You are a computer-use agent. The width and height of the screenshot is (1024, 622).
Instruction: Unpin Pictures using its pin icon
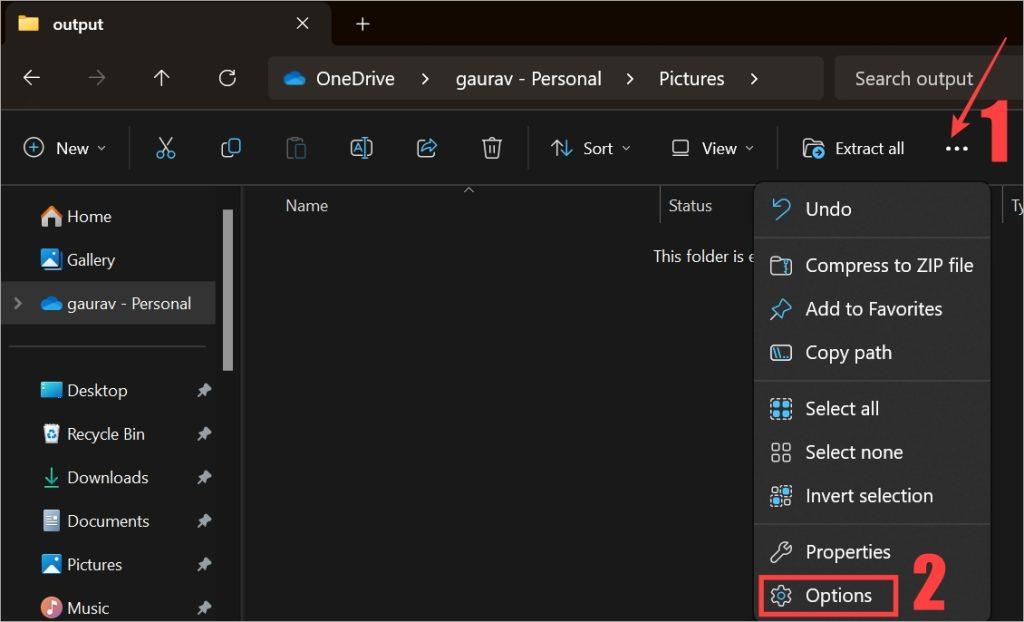pyautogui.click(x=204, y=565)
